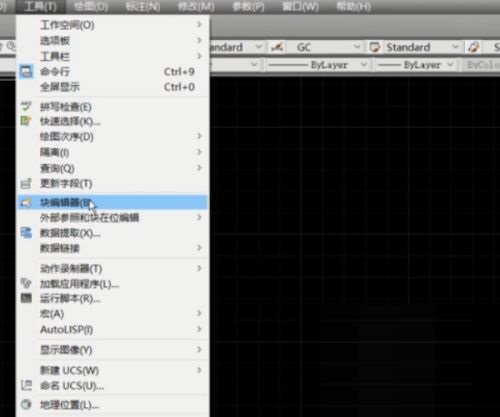Image resolution: width=500 pixels, height=417 pixels.
Task: Expand the 工作空间(O) submenu
Action: tap(113, 25)
